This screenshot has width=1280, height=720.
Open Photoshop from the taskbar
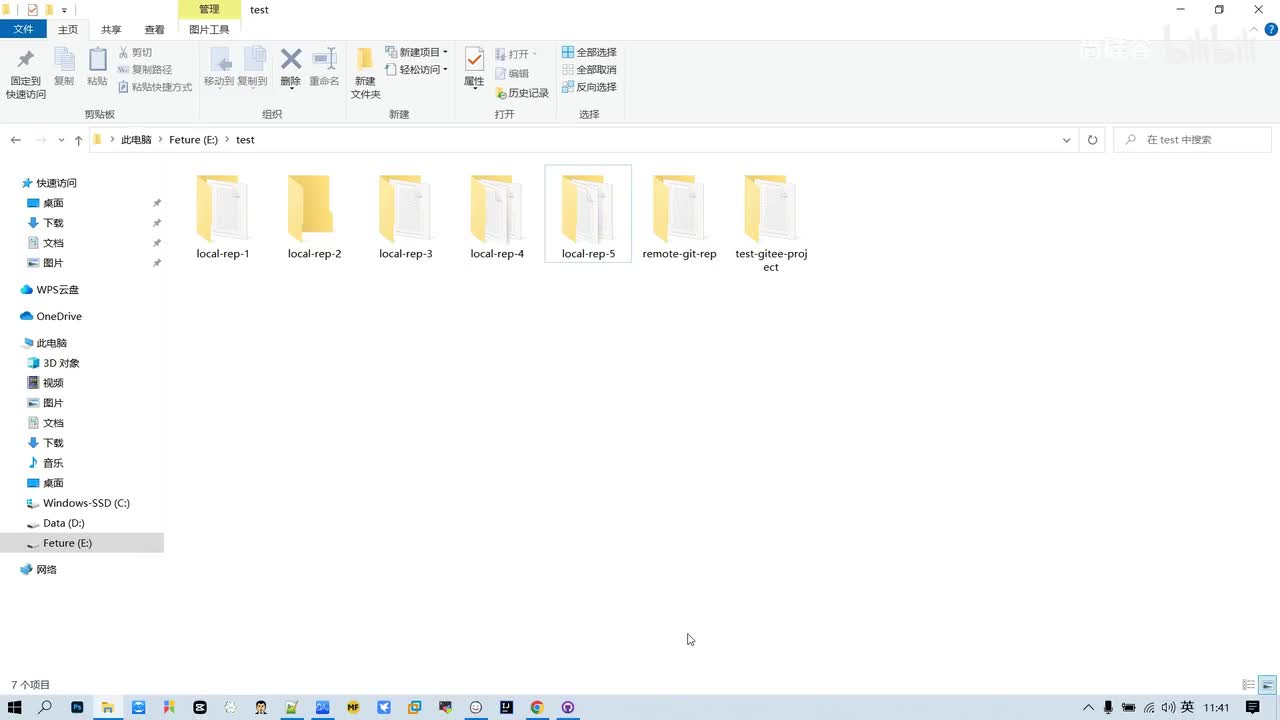coord(77,707)
